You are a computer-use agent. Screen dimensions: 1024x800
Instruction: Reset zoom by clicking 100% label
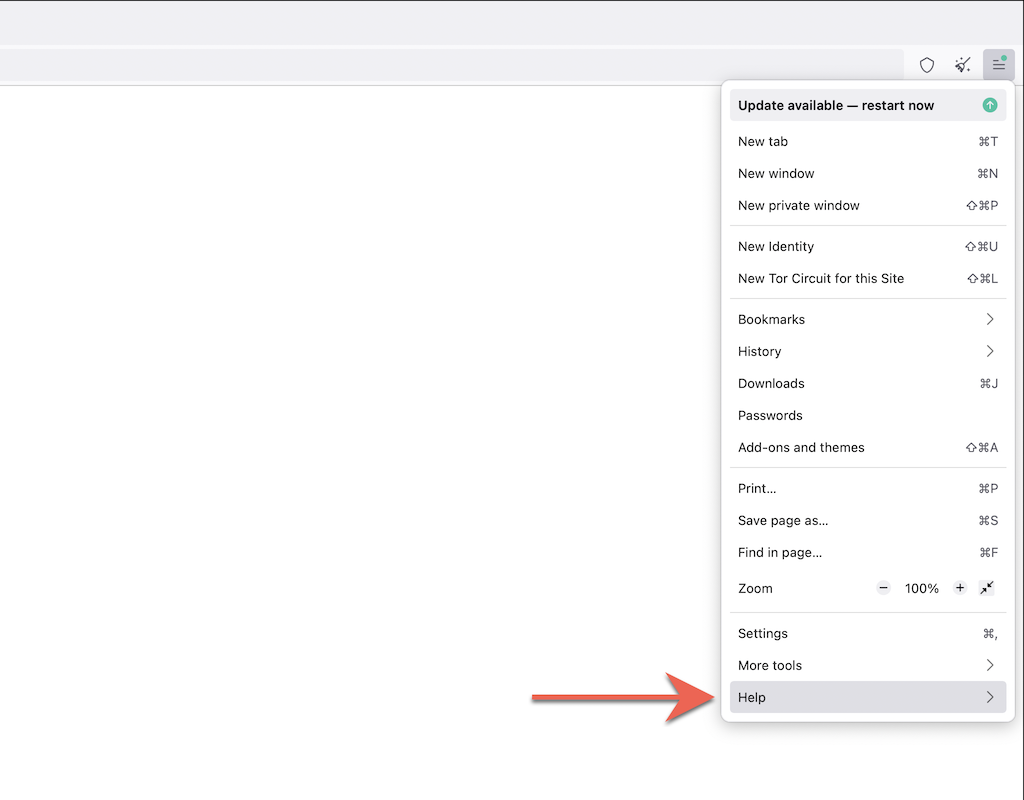(x=921, y=588)
